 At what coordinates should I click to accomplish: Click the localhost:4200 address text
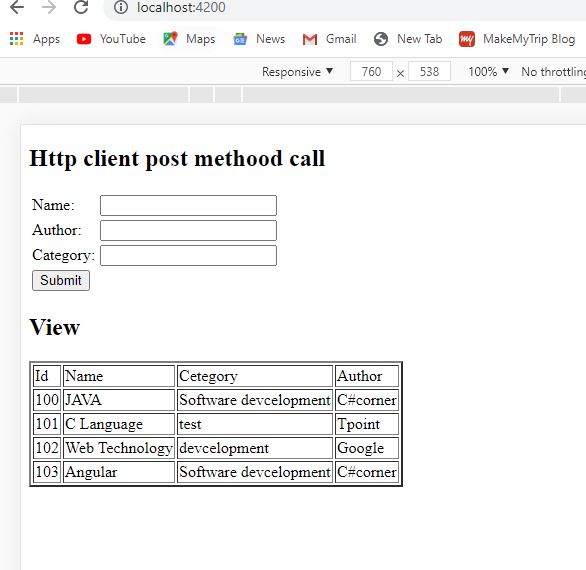pos(181,7)
